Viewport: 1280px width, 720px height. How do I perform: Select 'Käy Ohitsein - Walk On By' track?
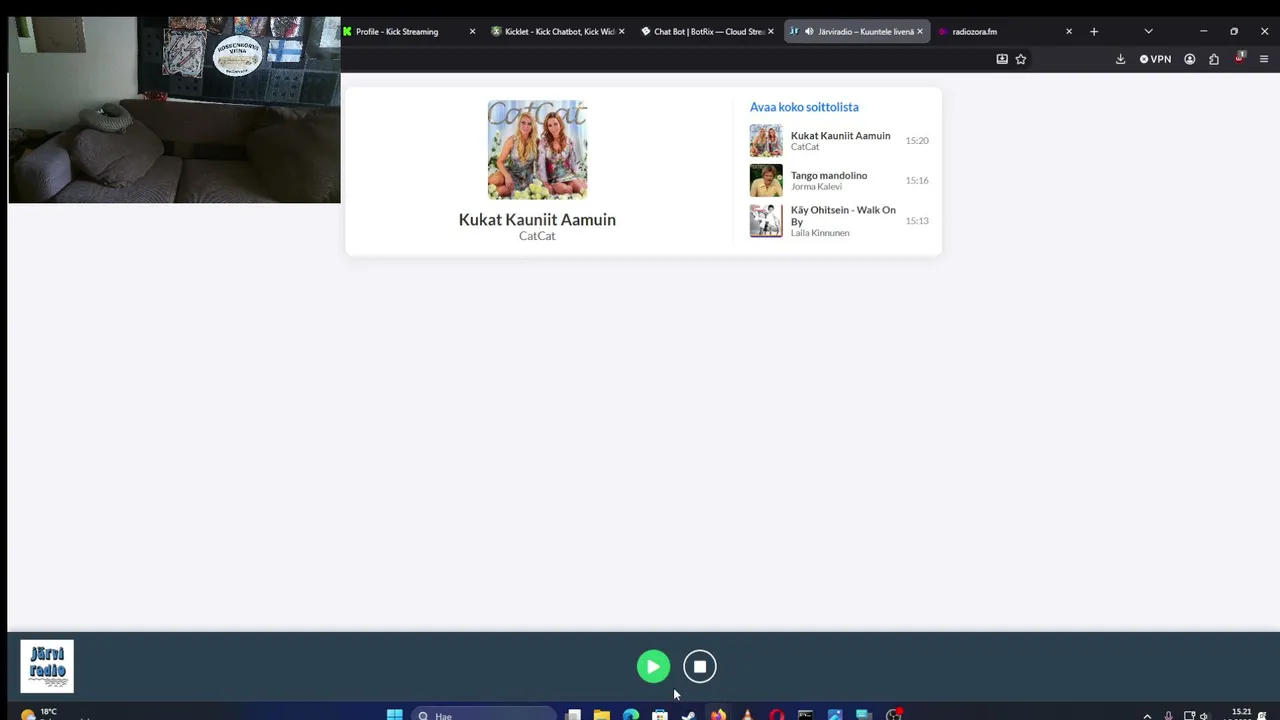coord(843,216)
